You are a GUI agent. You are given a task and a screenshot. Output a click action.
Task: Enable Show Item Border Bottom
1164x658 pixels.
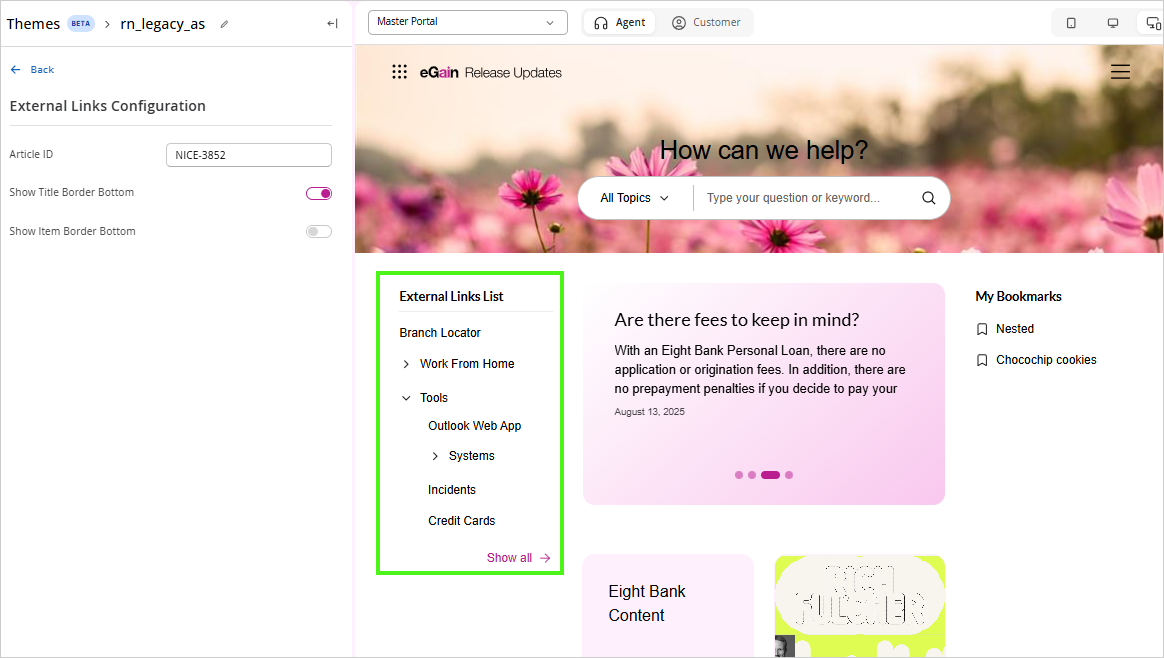(318, 231)
